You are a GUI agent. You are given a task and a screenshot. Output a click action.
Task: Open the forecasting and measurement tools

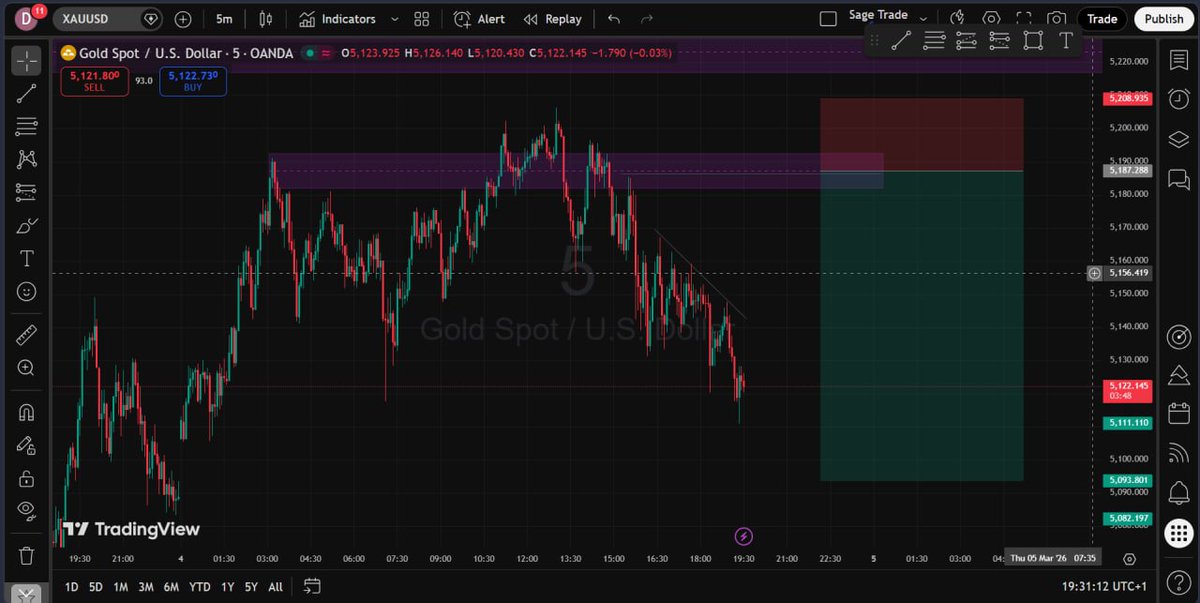tap(27, 192)
